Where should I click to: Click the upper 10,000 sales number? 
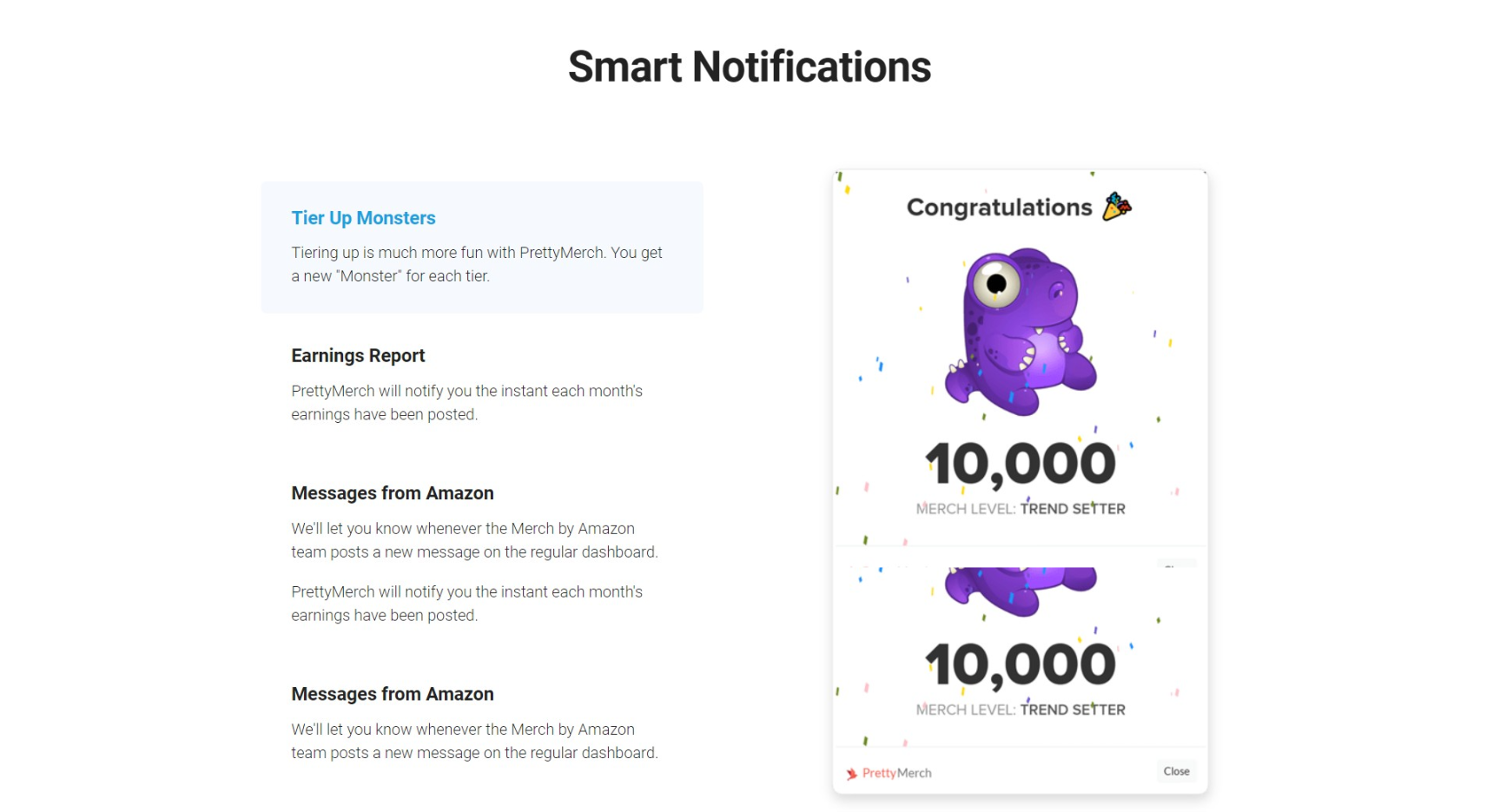click(x=1021, y=464)
